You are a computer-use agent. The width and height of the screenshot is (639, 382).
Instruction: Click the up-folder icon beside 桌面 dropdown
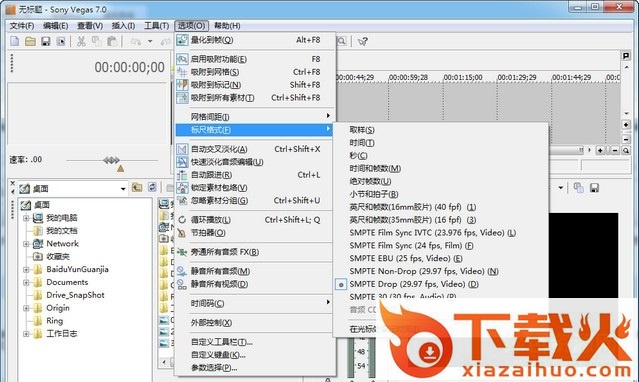[137, 188]
